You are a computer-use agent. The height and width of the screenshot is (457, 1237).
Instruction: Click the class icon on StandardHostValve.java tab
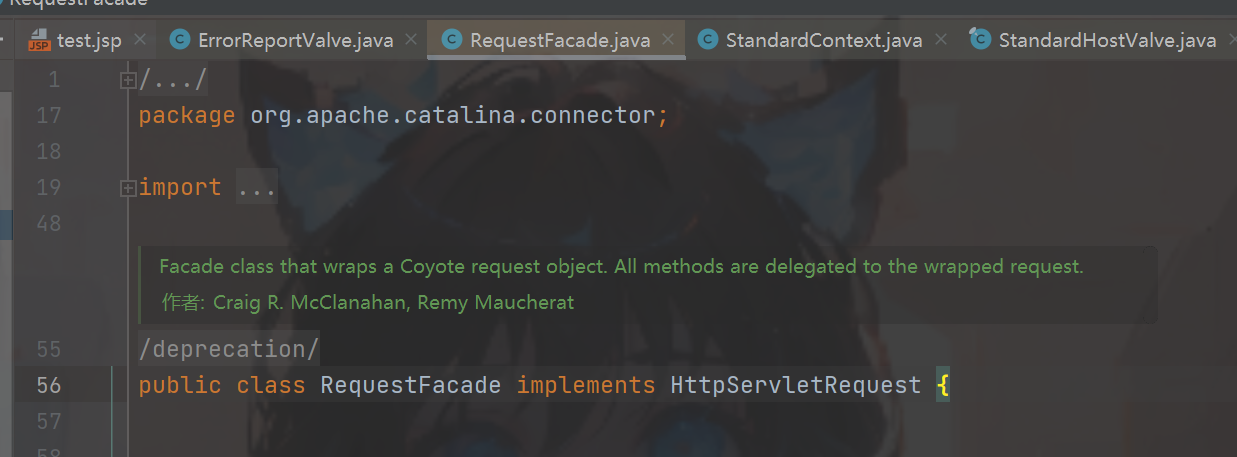click(980, 40)
